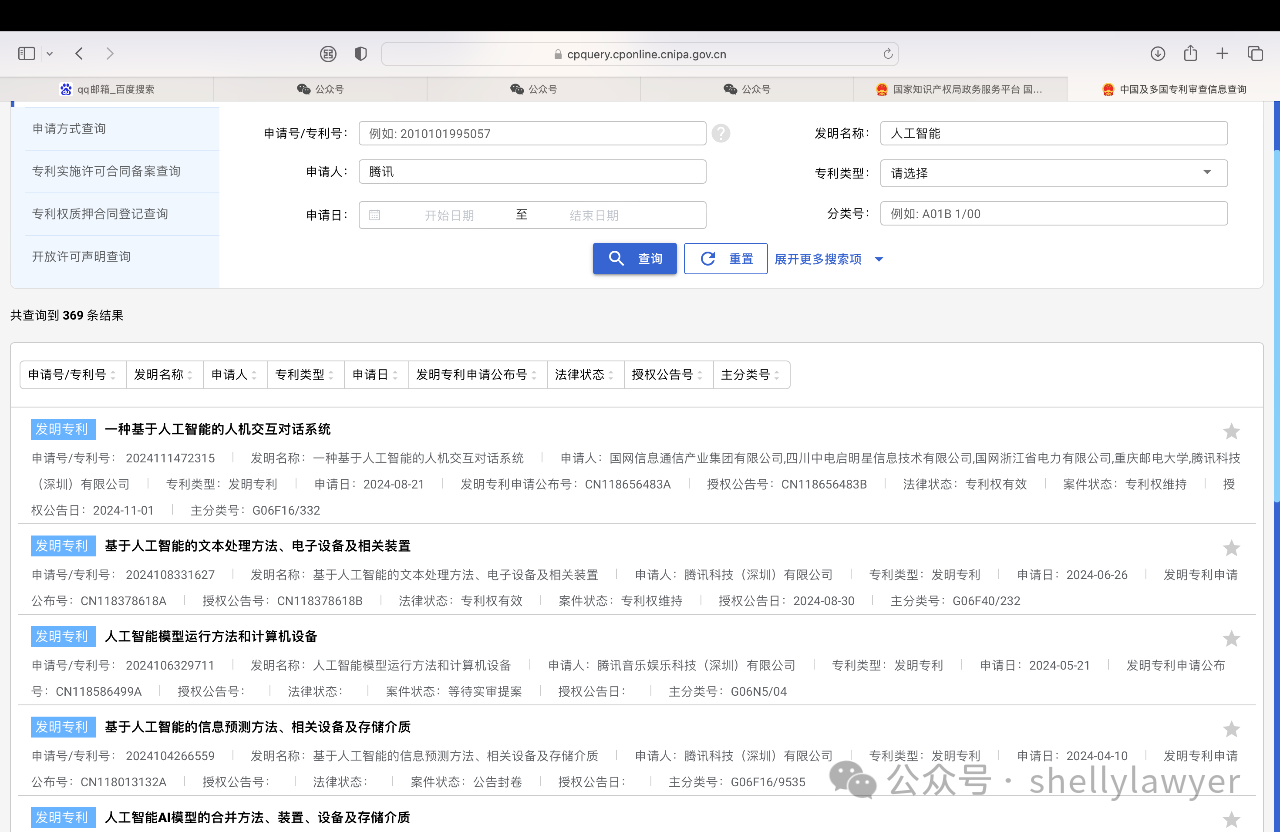
Task: Pick the 结束日期 end date field
Action: (594, 215)
